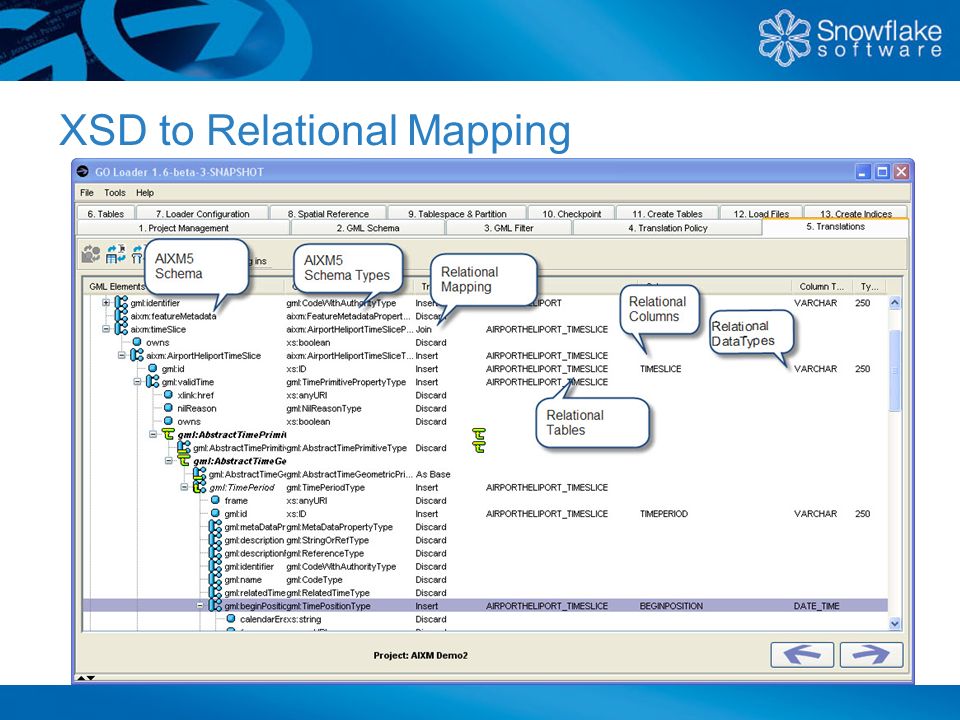The image size is (960, 720).
Task: Collapse the bold gml:AbstractTimeGe node
Action: (x=168, y=461)
